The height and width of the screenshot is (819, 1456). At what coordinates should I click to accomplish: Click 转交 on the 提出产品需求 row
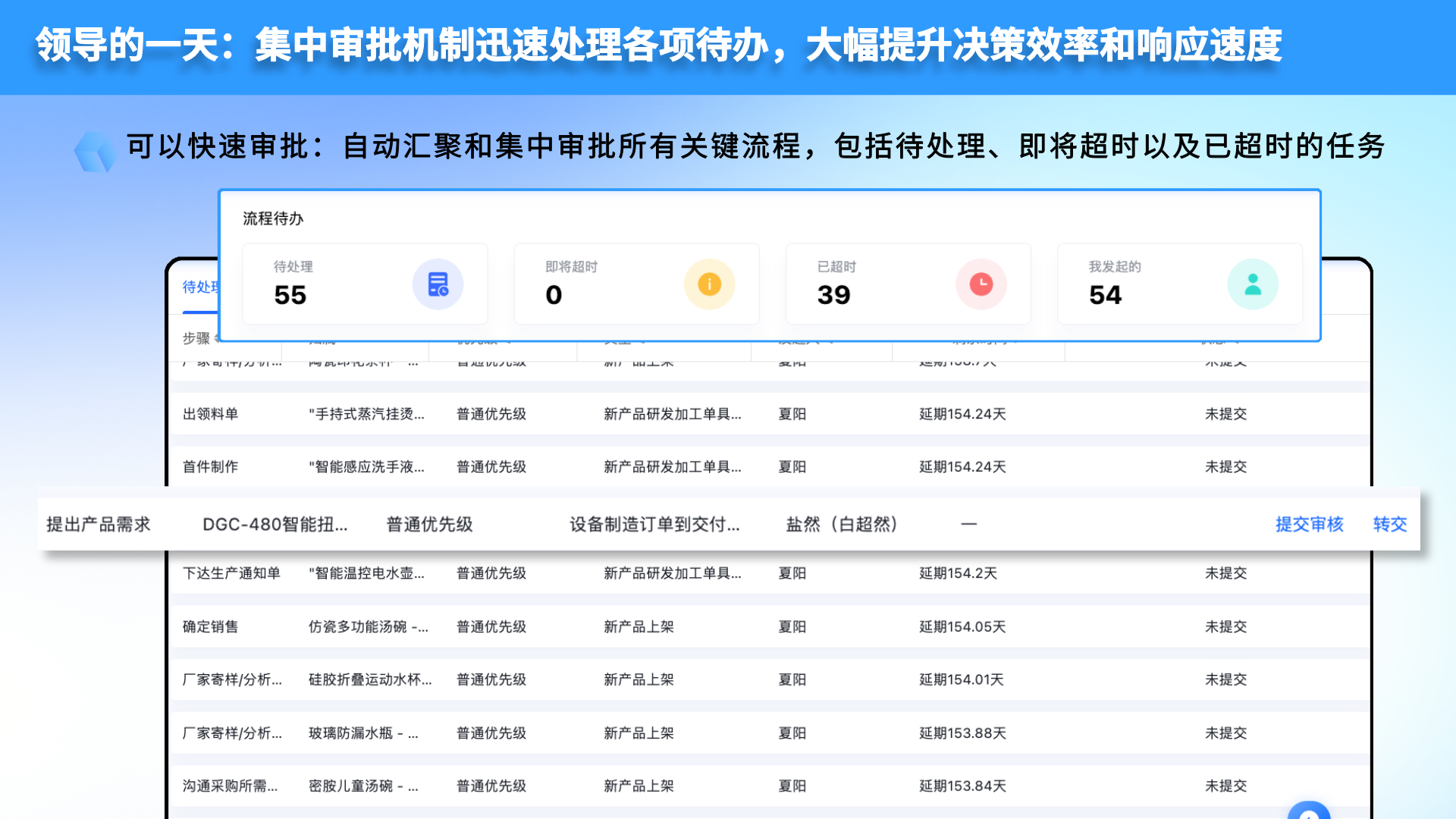click(1390, 524)
